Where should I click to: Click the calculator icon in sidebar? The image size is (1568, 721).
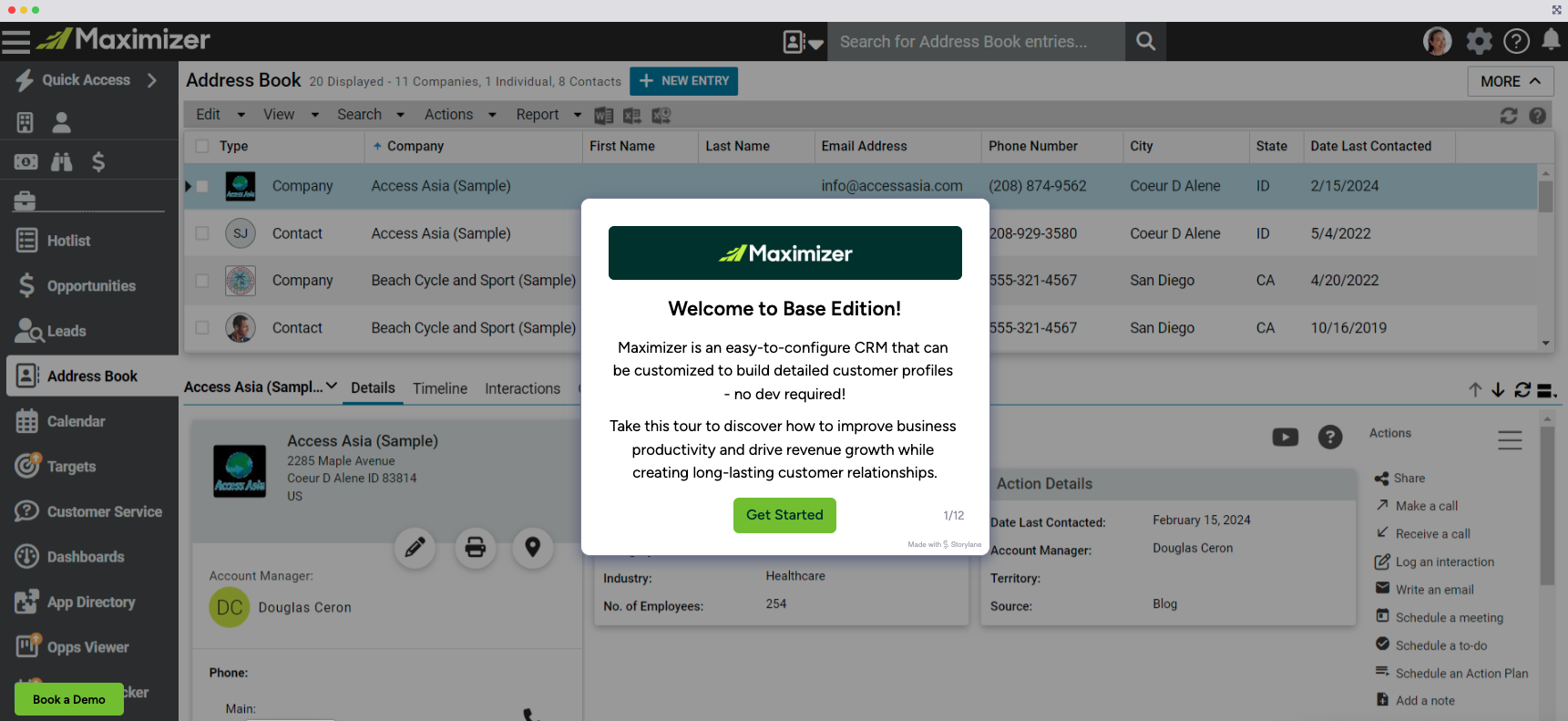[x=26, y=122]
